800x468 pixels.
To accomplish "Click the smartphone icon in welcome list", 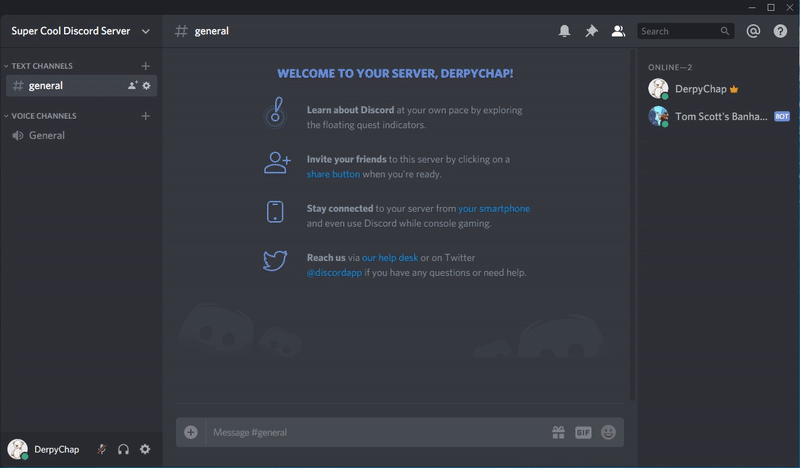I will [275, 212].
